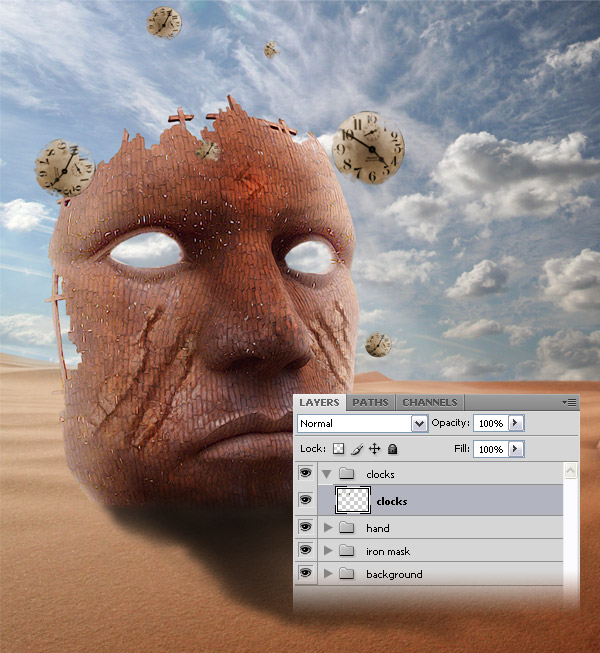600x653 pixels.
Task: Expand the iron mask group triangle
Action: pos(328,551)
